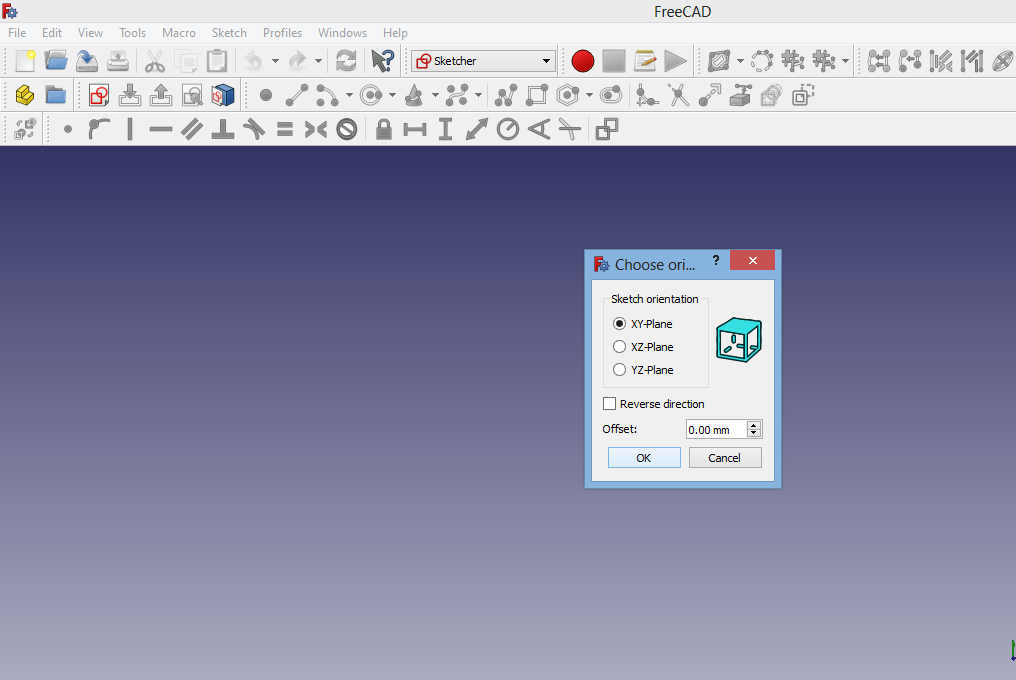This screenshot has width=1016, height=680.
Task: Expand the undo history arrow
Action: pyautogui.click(x=275, y=61)
